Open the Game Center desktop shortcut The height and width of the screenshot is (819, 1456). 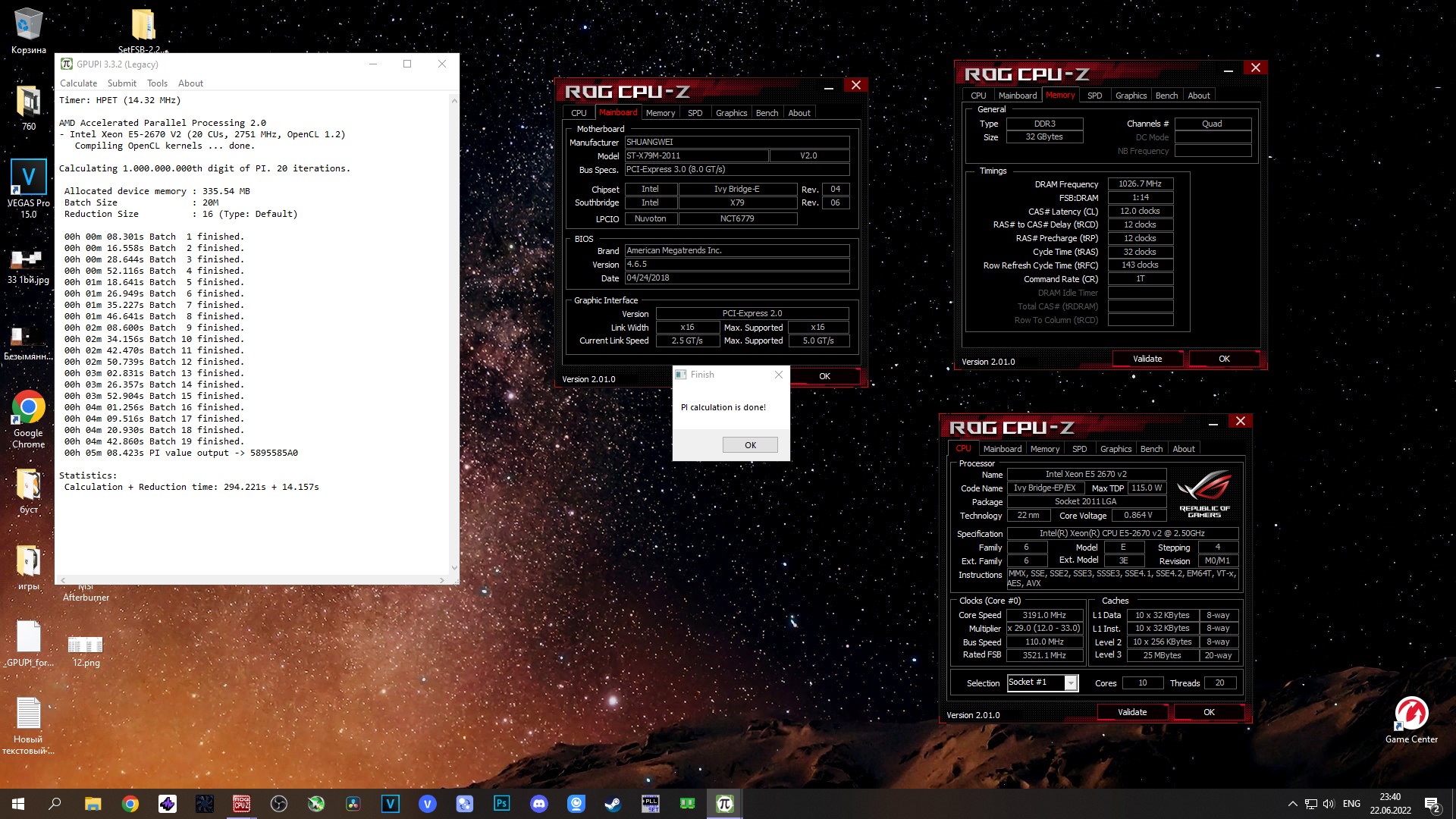[1411, 720]
